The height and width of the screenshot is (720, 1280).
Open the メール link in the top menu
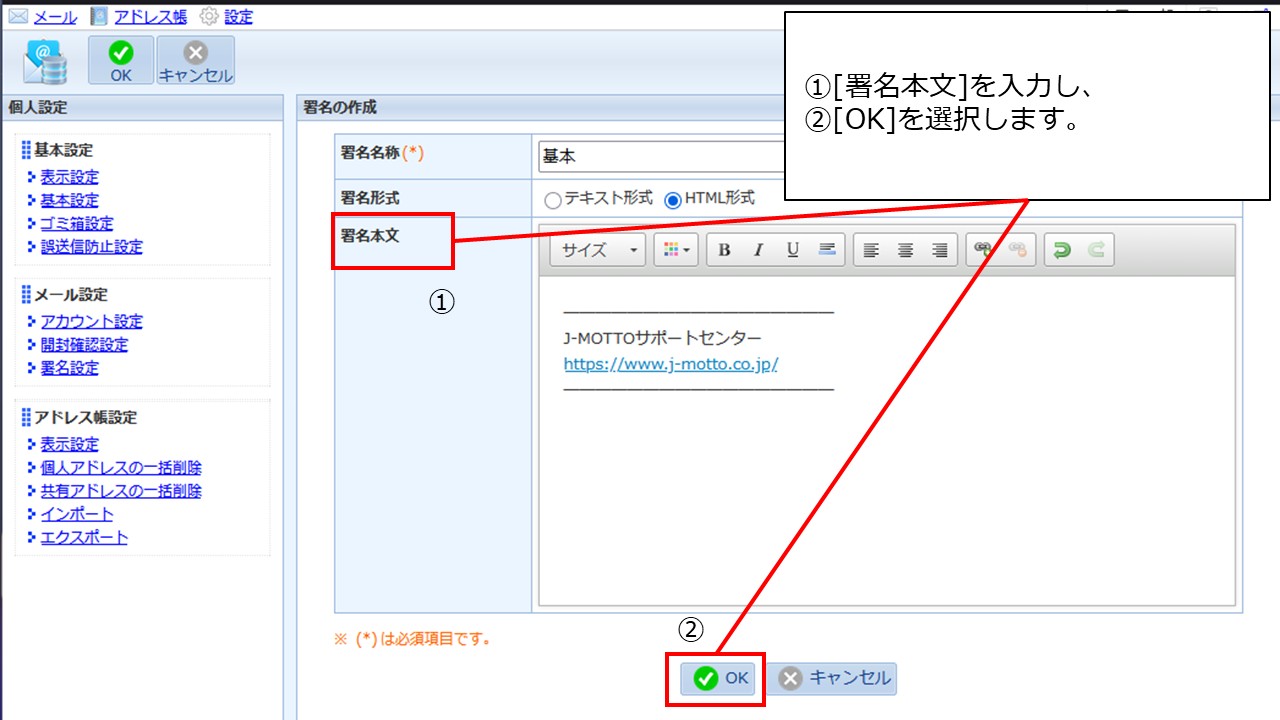tap(55, 16)
